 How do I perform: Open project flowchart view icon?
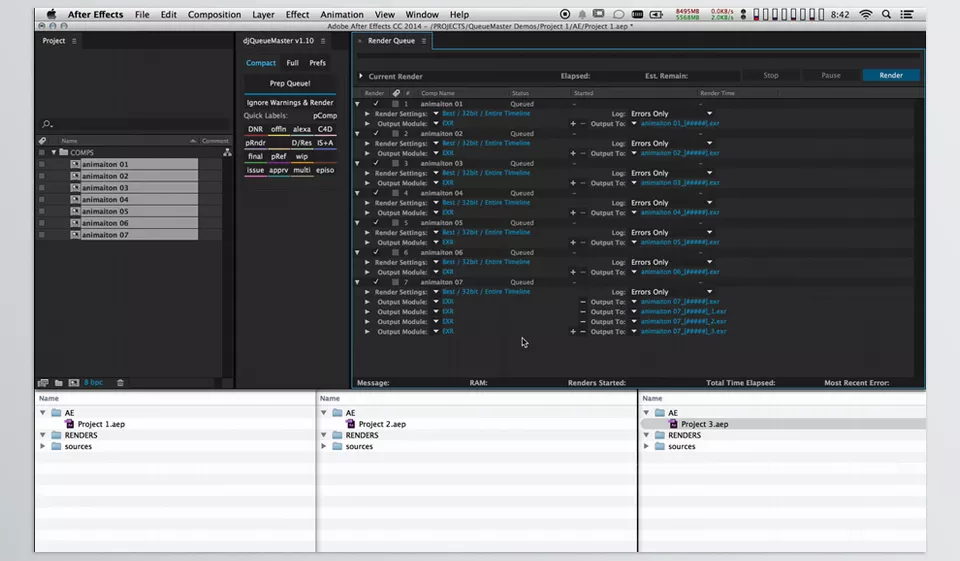click(x=227, y=152)
